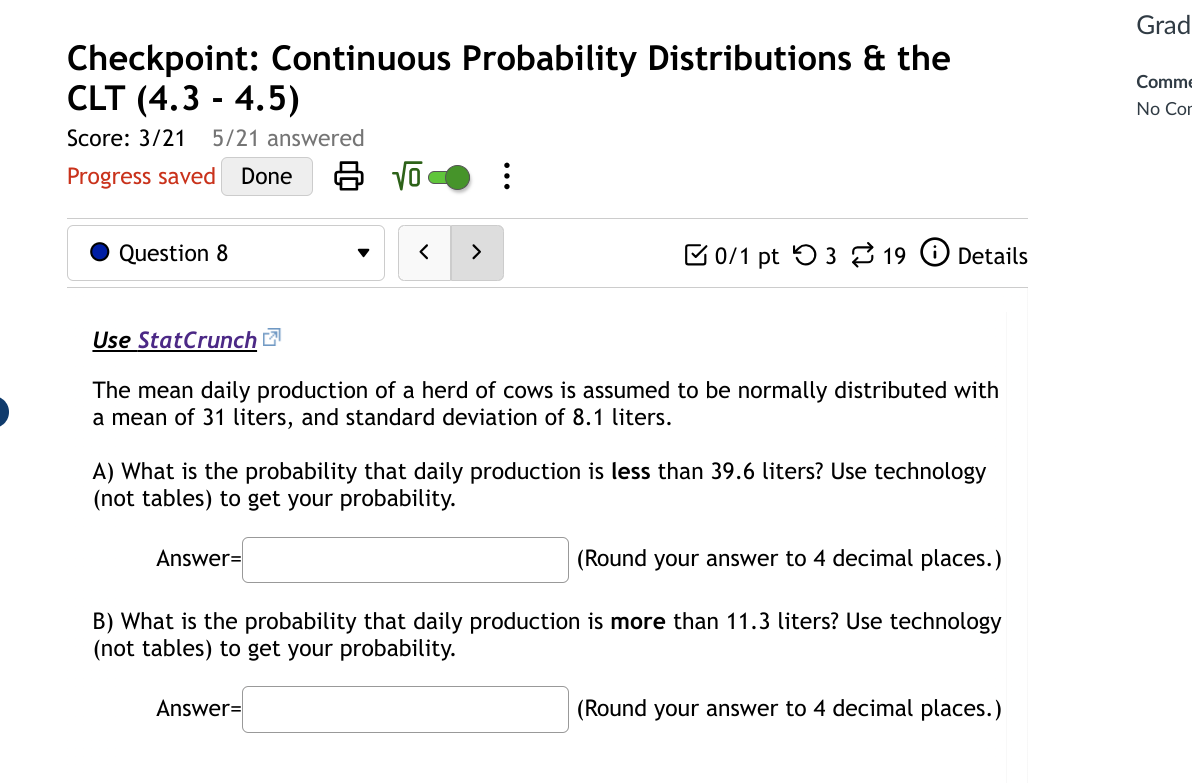Open the vertical three-dot options menu

tap(506, 176)
